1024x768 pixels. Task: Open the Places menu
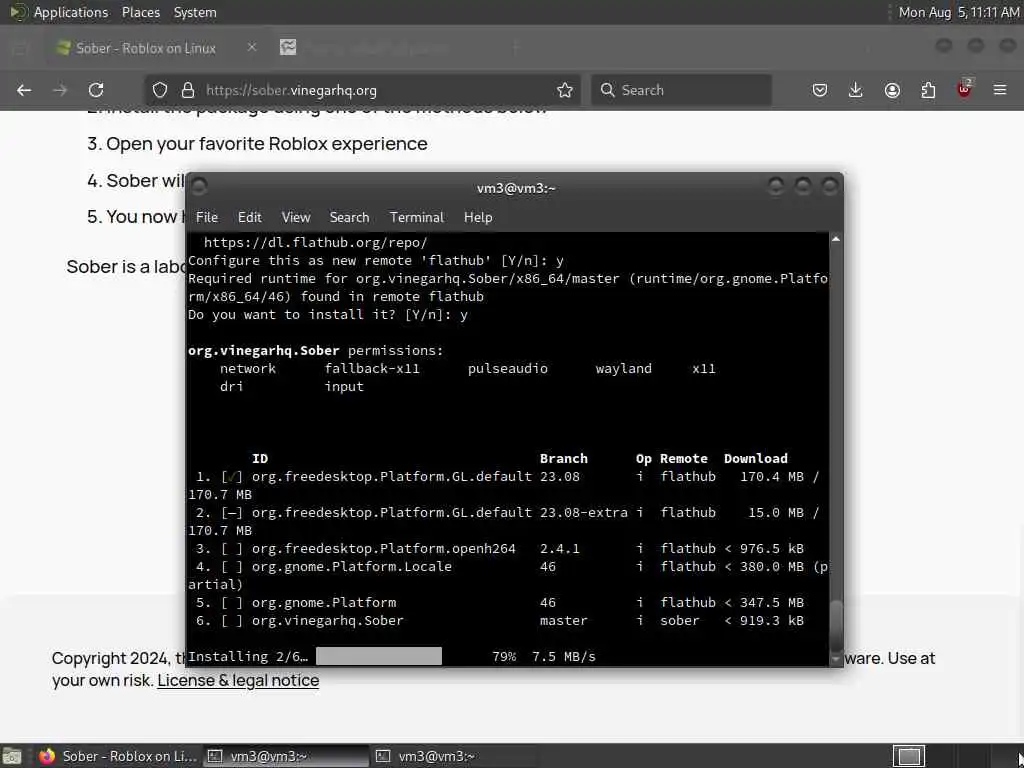coord(140,12)
